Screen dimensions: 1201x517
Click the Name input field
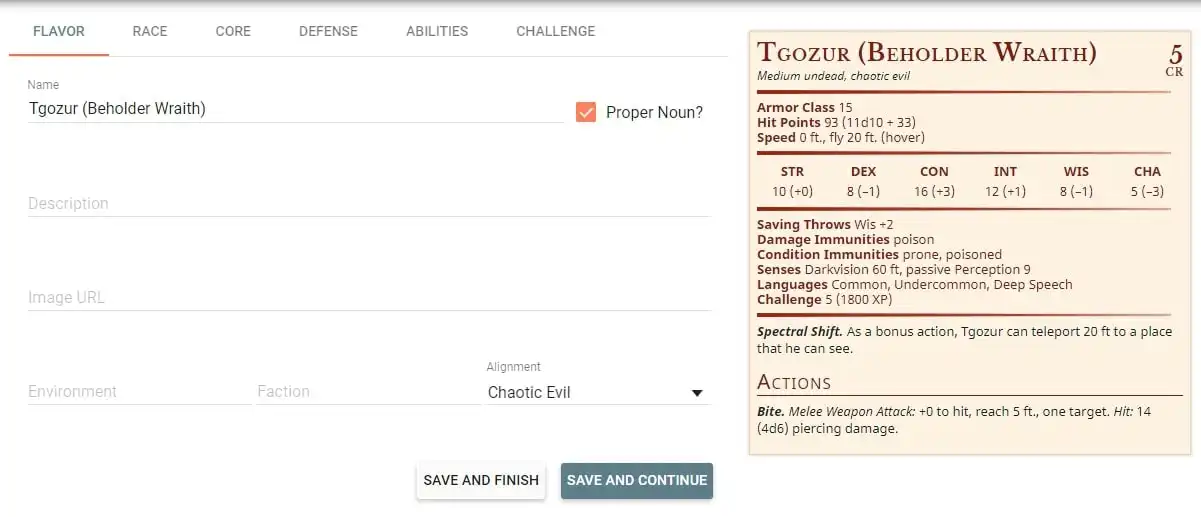coord(296,109)
